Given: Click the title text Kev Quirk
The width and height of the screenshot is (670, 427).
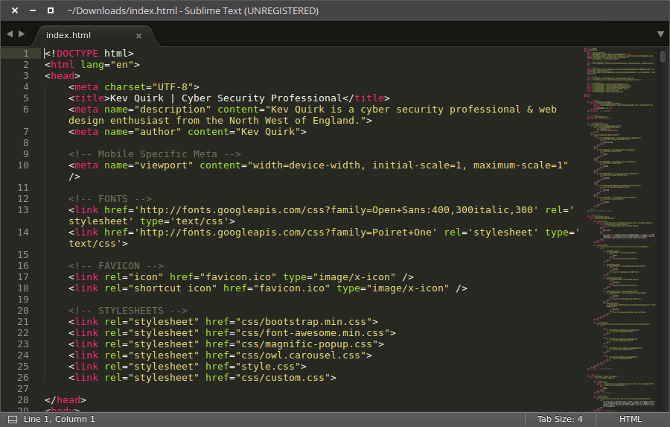Looking at the screenshot, I should pyautogui.click(x=137, y=98).
